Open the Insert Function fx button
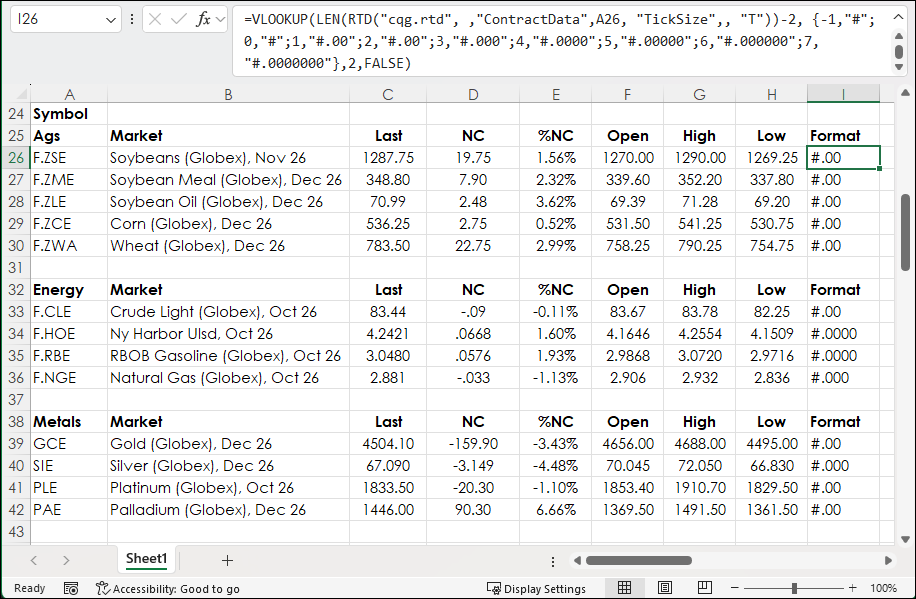The image size is (916, 599). coord(203,20)
